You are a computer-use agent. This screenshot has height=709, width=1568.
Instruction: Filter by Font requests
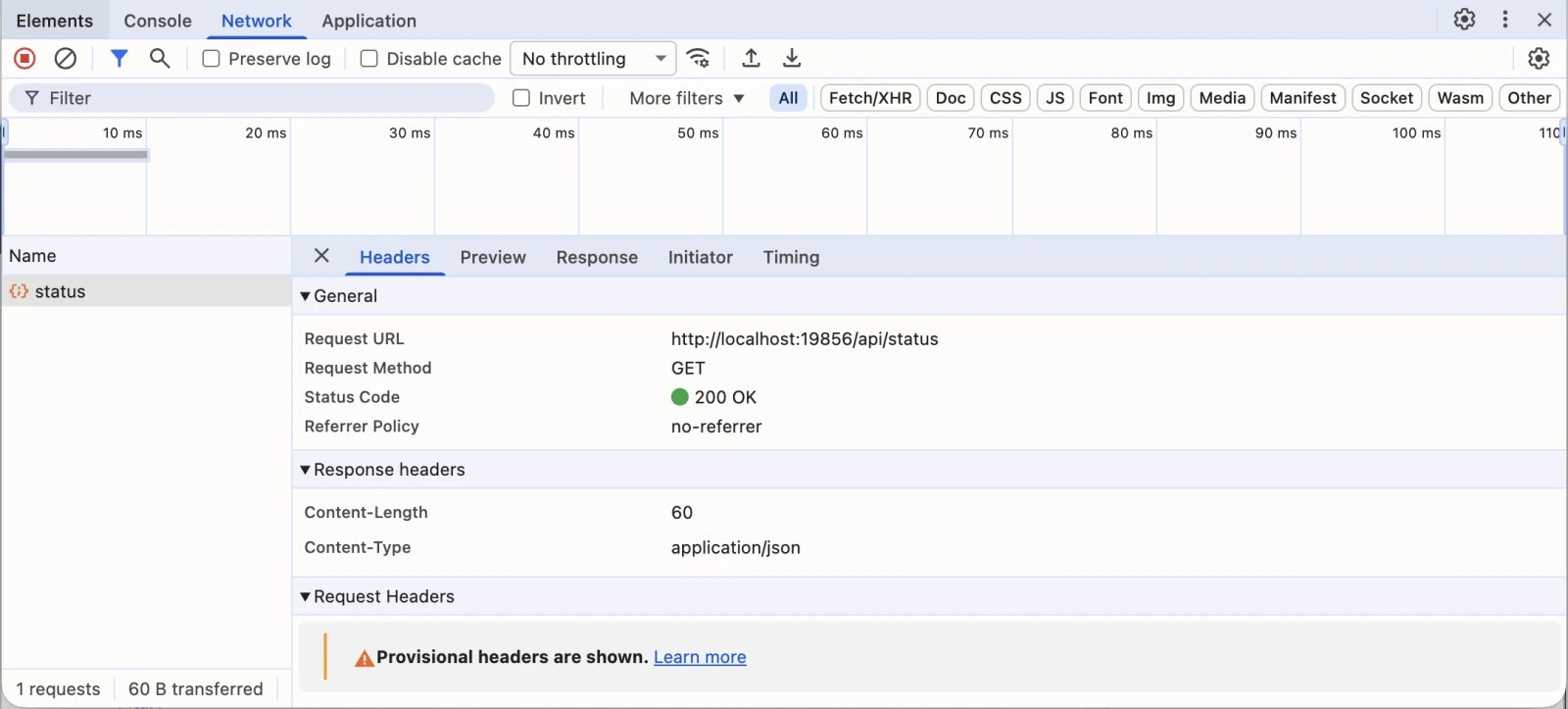[x=1105, y=98]
